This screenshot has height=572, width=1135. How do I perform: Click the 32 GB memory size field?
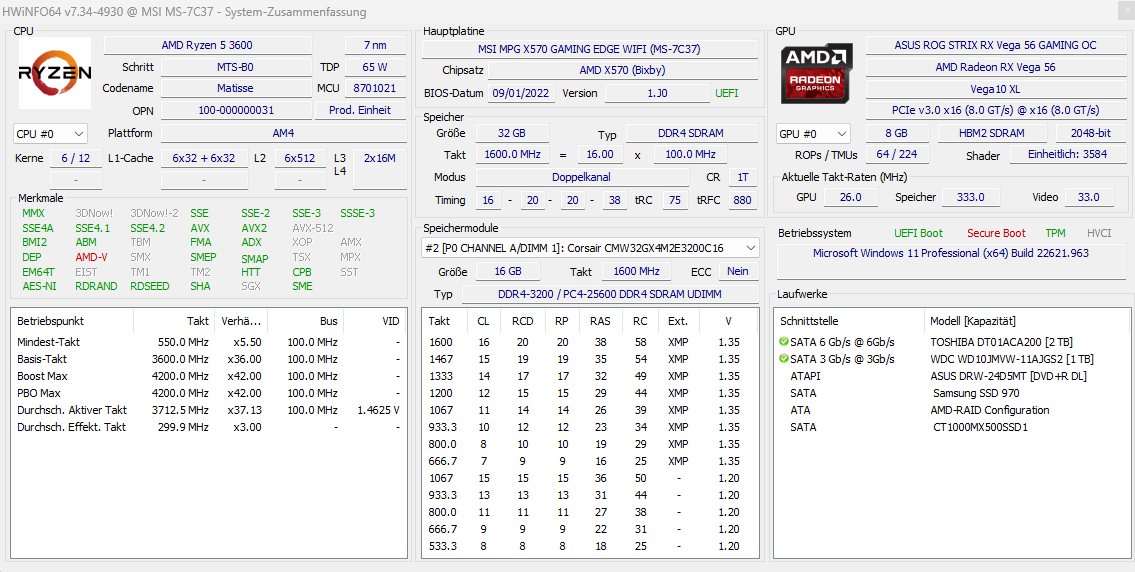(512, 133)
